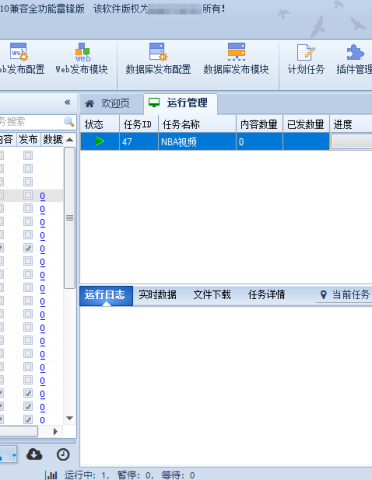Open 数据库发布模块 icon
This screenshot has height=480, width=372.
point(236,52)
